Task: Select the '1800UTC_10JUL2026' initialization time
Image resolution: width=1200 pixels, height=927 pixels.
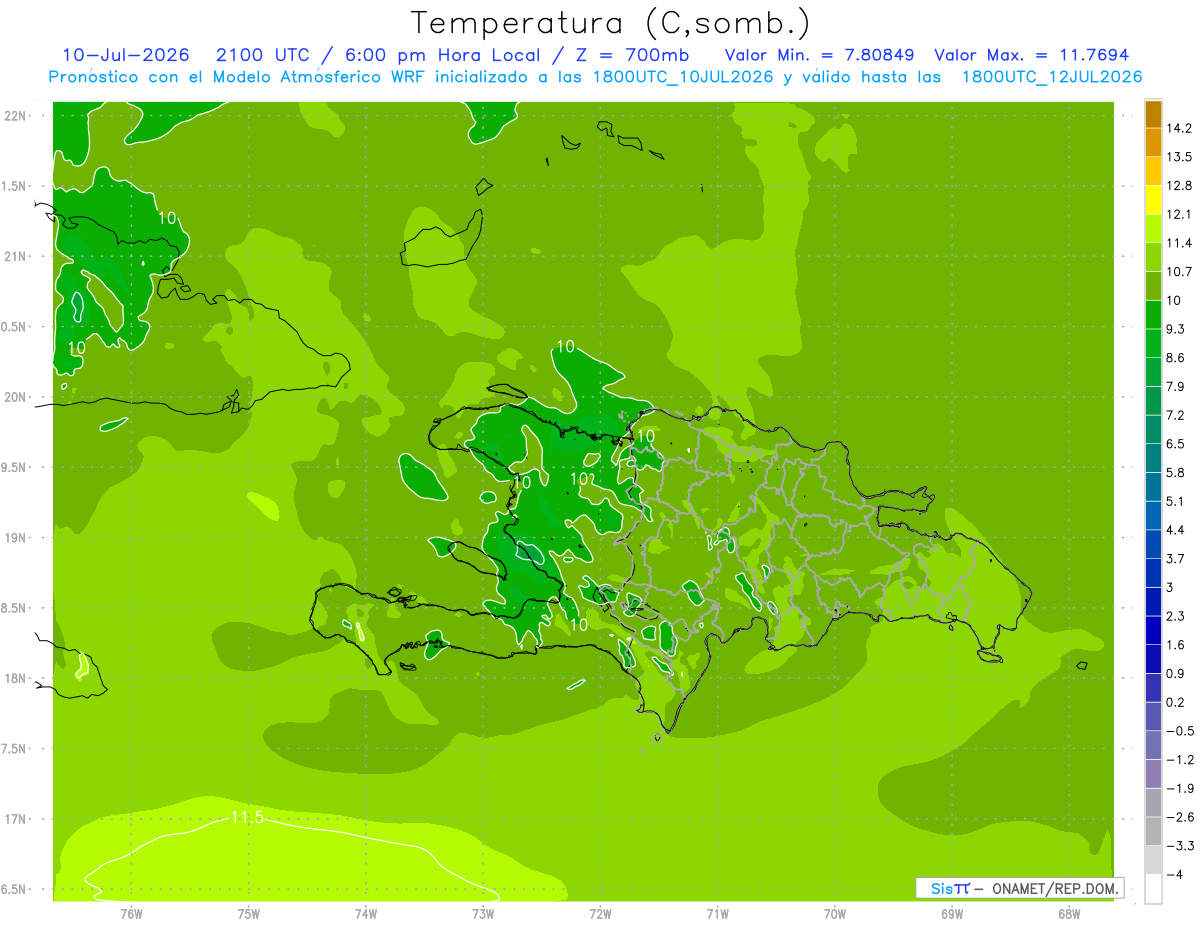Action: [x=681, y=77]
